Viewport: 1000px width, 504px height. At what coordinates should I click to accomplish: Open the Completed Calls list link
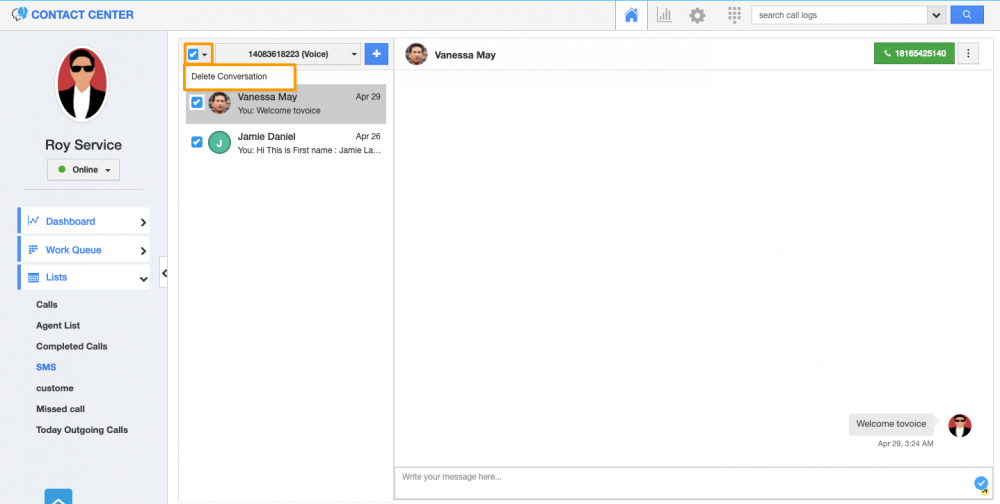[72, 346]
